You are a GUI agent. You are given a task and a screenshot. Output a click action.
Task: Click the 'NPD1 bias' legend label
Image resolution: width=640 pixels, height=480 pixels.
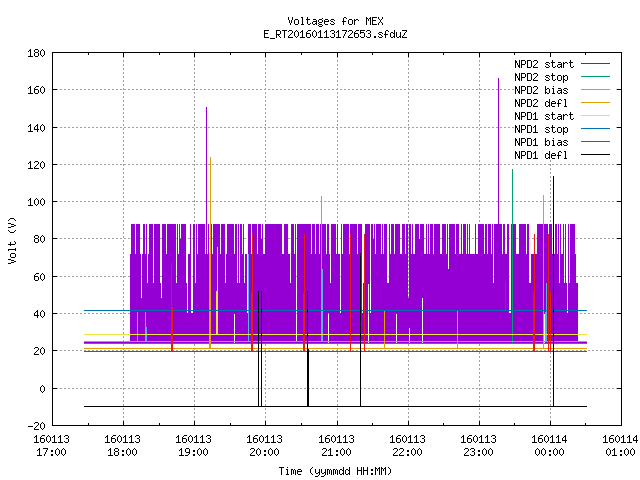click(541, 142)
